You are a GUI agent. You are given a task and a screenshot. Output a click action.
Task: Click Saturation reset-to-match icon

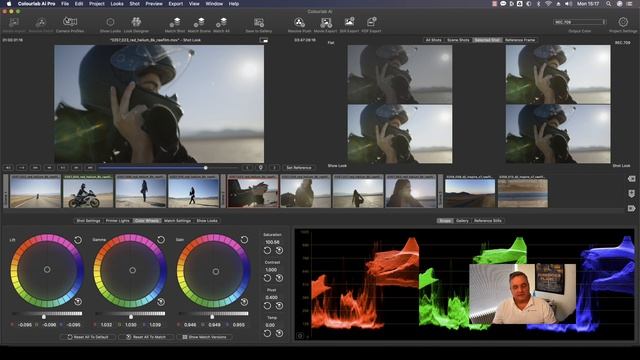pyautogui.click(x=279, y=250)
